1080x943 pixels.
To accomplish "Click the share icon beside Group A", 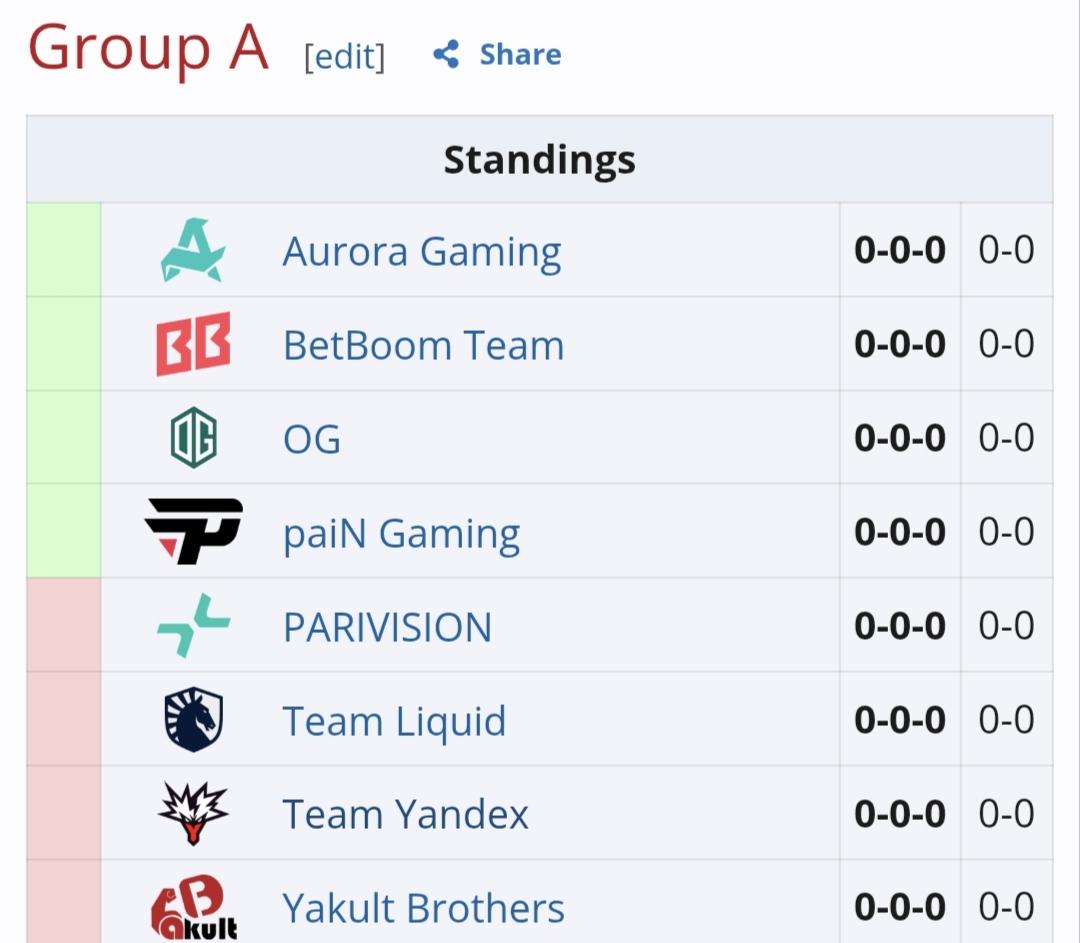I will click(446, 55).
